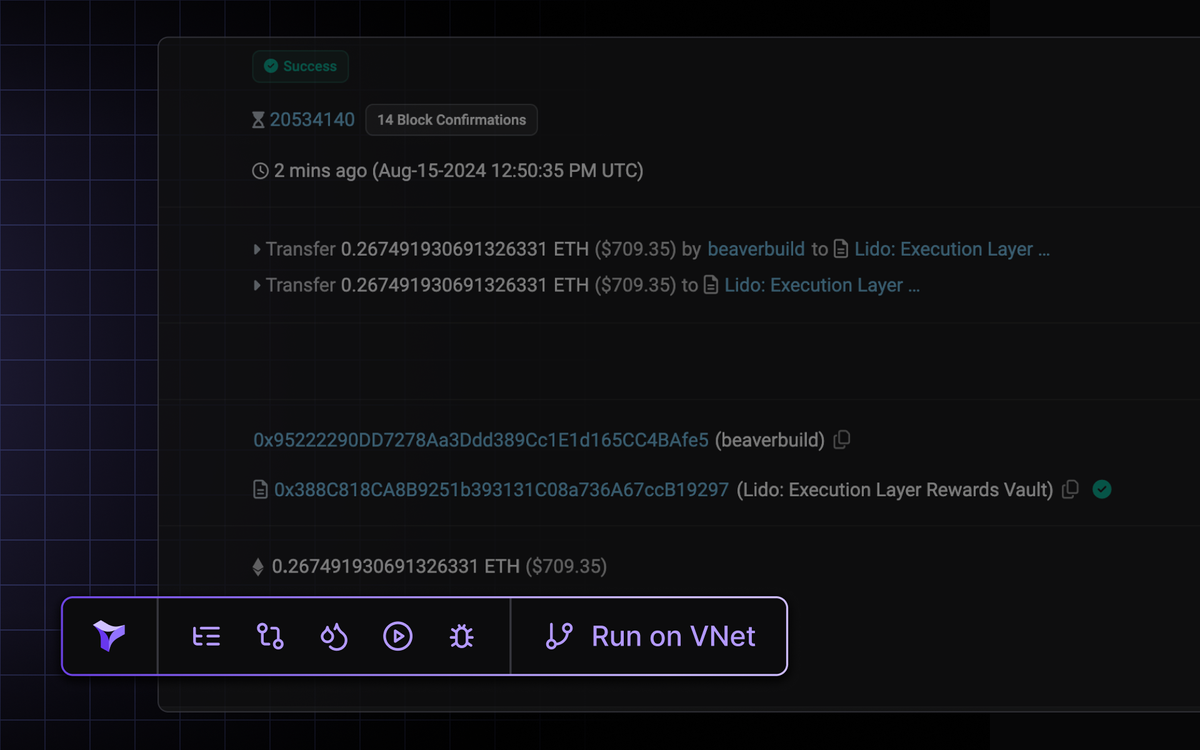1200x750 pixels.
Task: Click the green verified checkmark badge
Action: pos(1102,490)
